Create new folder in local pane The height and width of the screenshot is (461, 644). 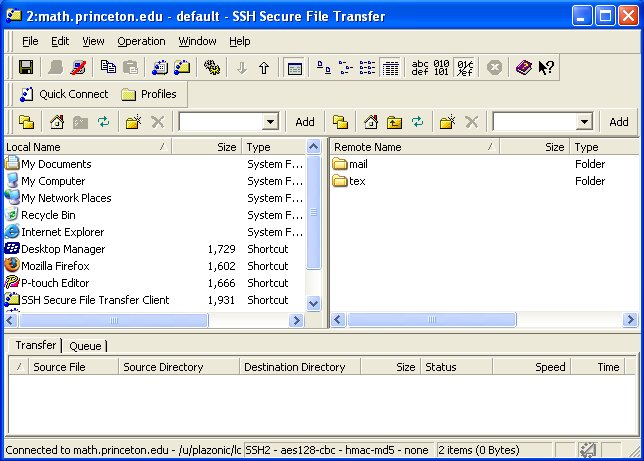133,122
